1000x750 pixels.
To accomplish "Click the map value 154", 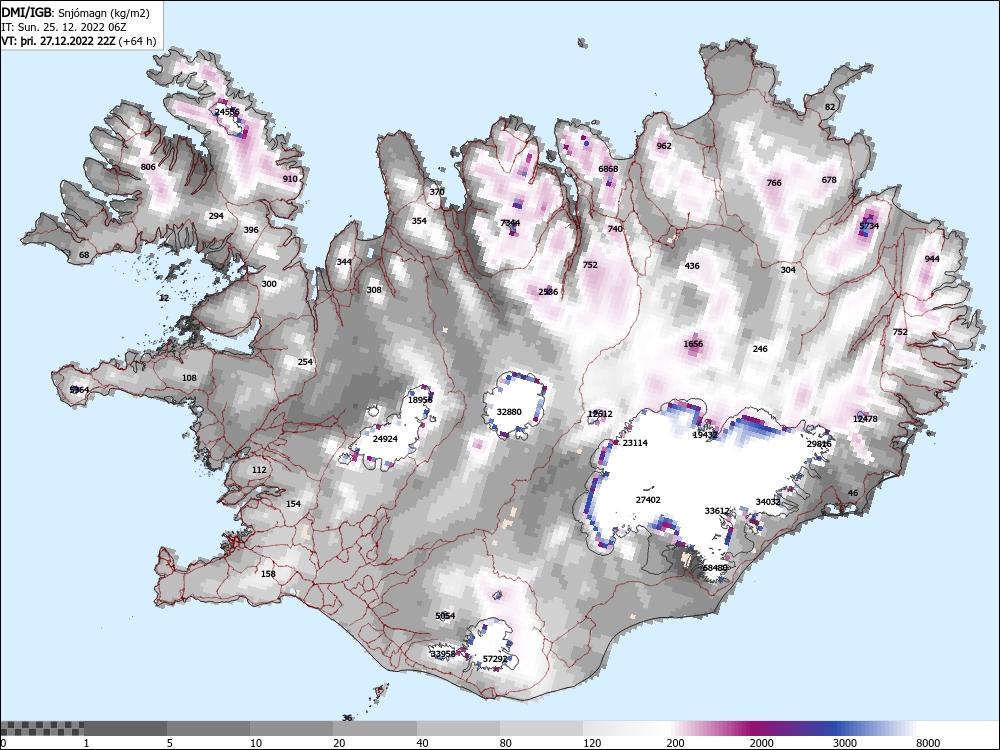I will 293,504.
